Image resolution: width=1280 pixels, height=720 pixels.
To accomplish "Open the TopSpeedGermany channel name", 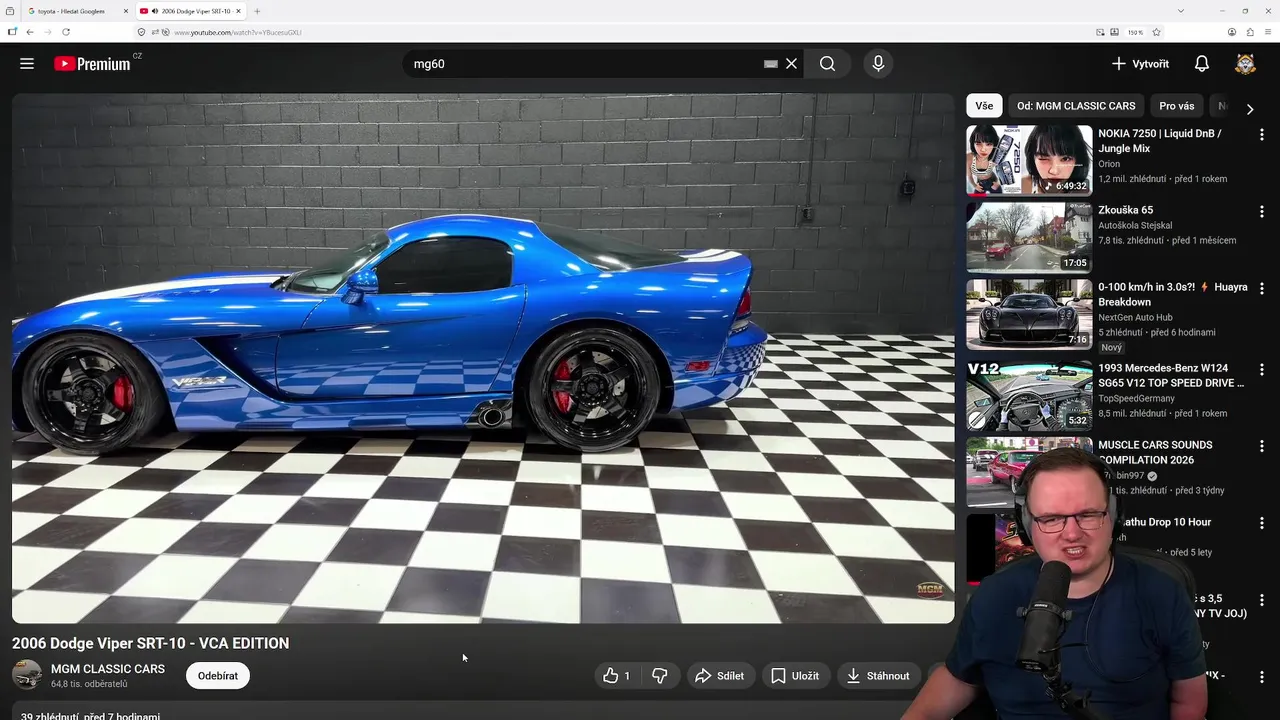I will (x=1136, y=399).
